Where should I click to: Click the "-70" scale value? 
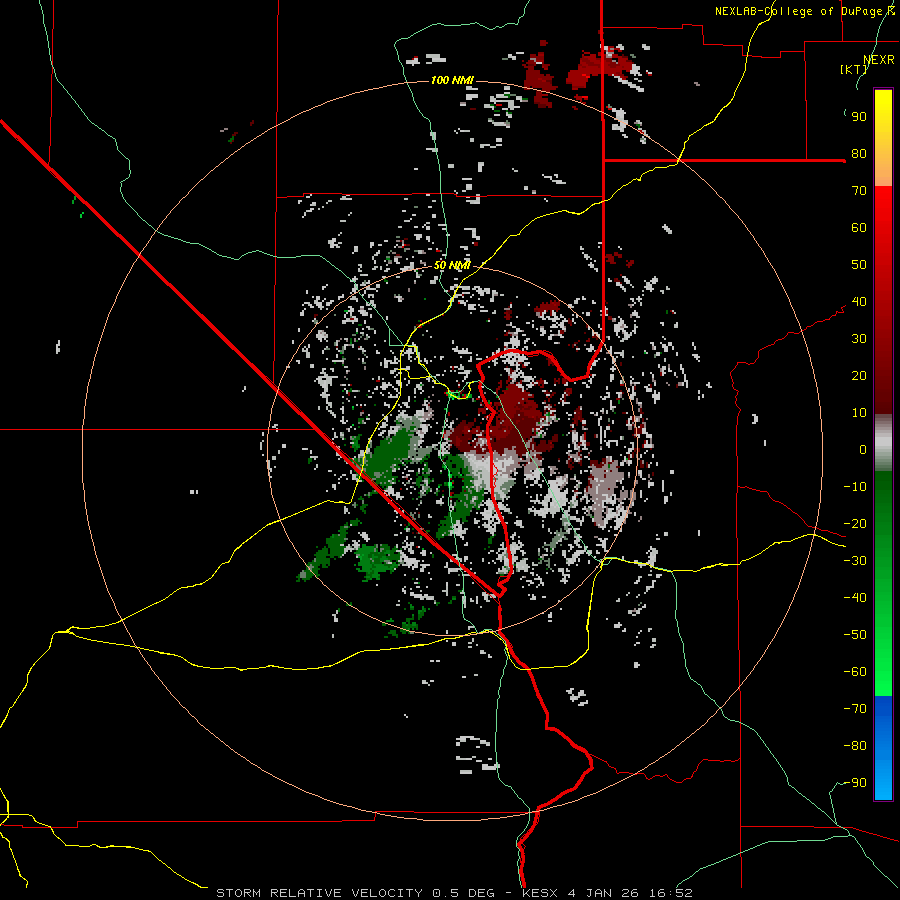[x=855, y=709]
